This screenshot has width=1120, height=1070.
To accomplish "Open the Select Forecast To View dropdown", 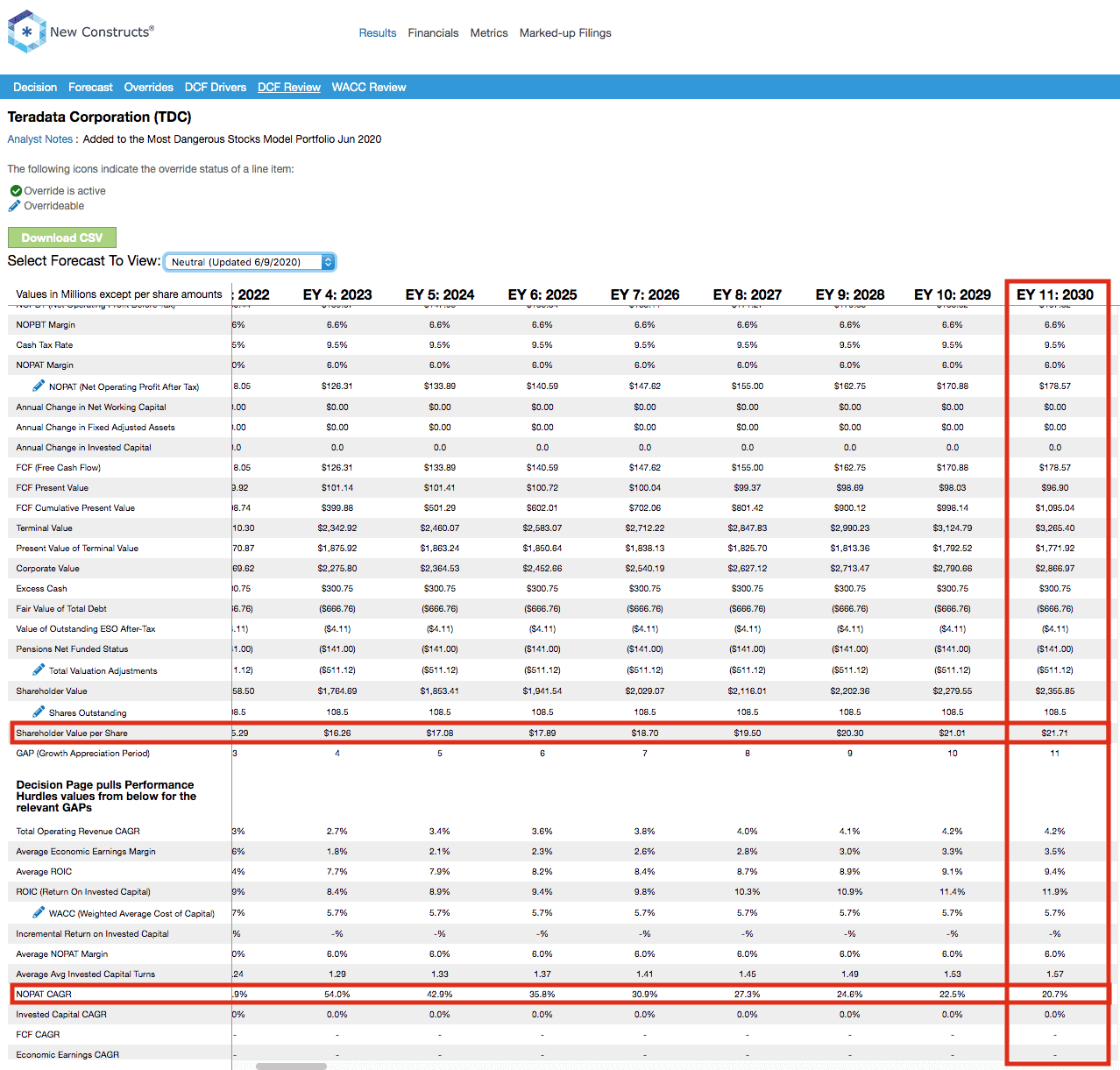I will (250, 262).
